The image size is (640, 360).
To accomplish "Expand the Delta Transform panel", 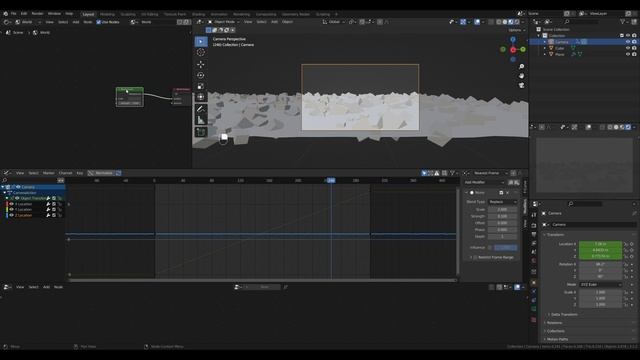I will pyautogui.click(x=564, y=315).
